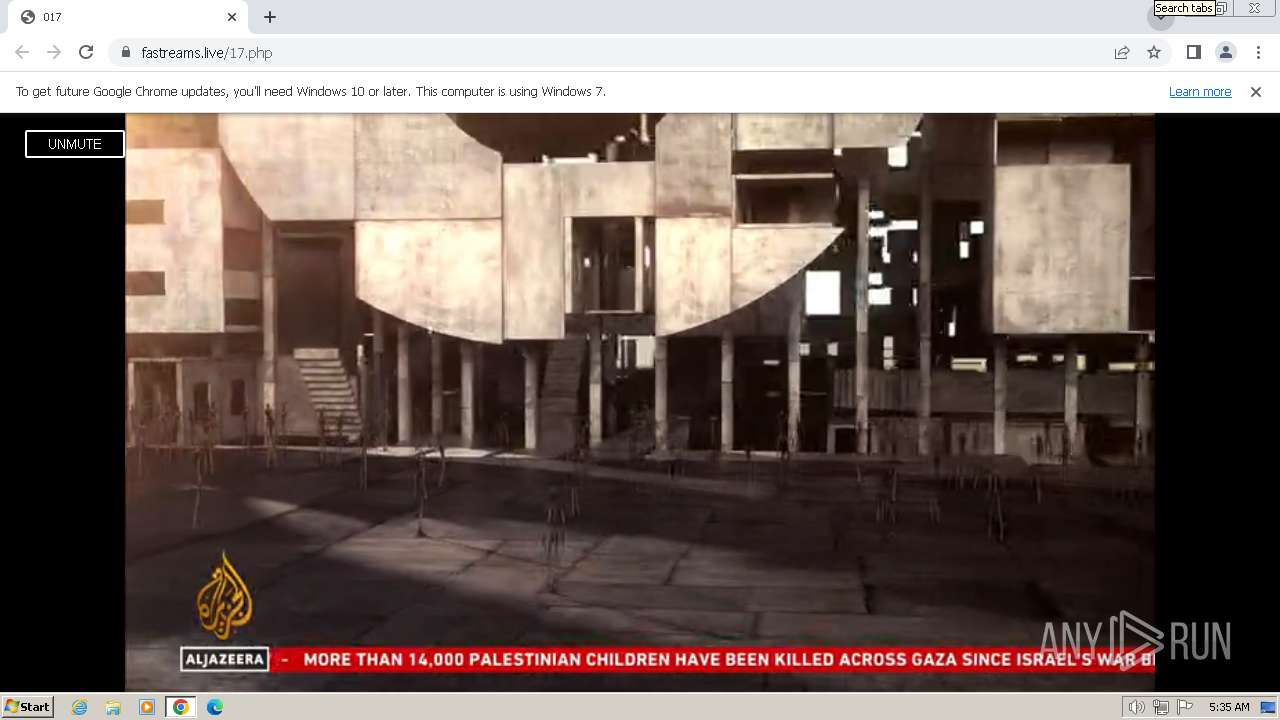This screenshot has width=1280, height=720.
Task: Launch Internet Explorer from taskbar
Action: [x=80, y=707]
